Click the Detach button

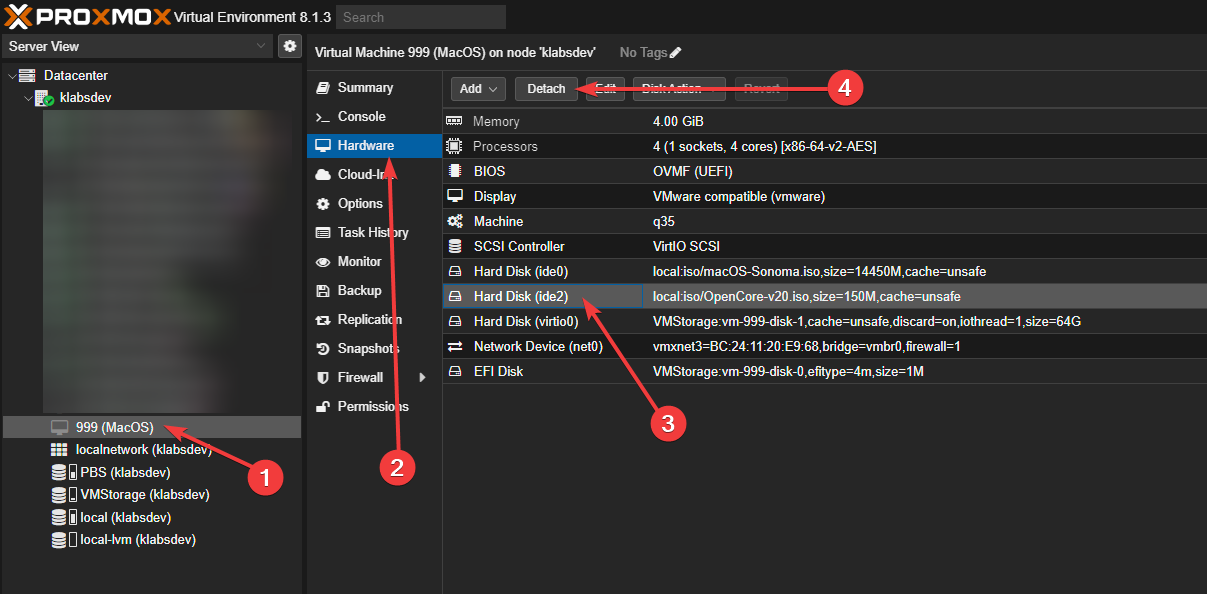[546, 88]
